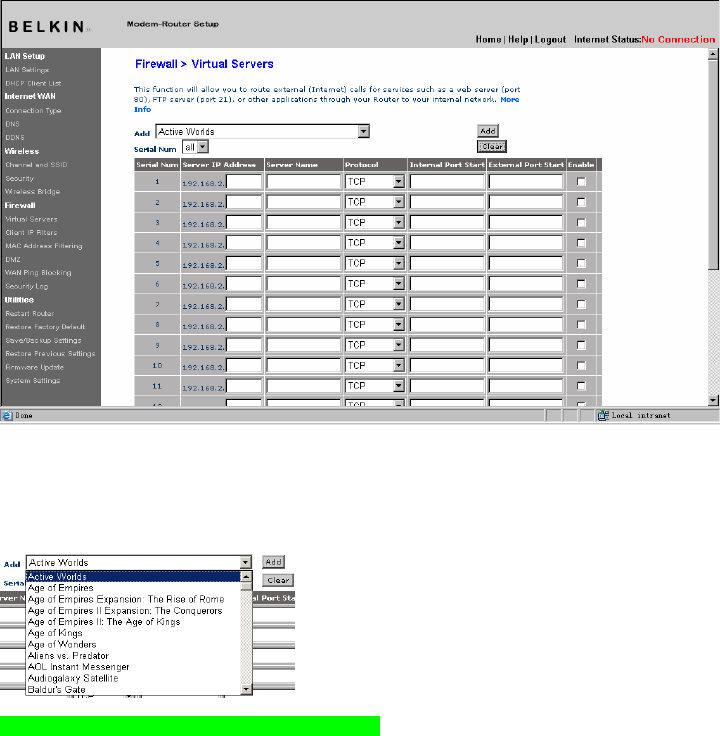Enable virtual server row 4 checkbox

(581, 243)
